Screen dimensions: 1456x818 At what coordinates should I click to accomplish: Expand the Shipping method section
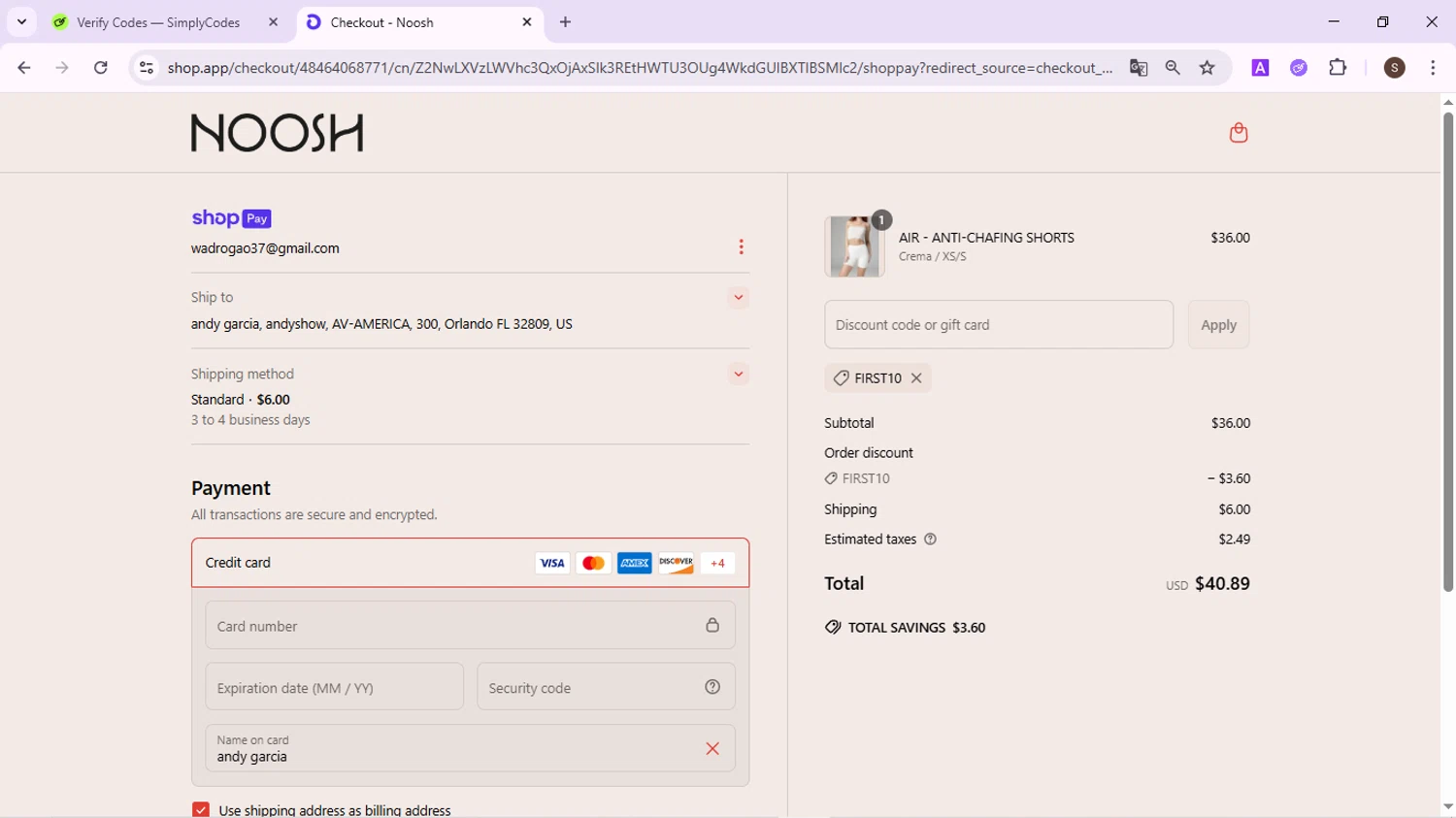point(739,375)
